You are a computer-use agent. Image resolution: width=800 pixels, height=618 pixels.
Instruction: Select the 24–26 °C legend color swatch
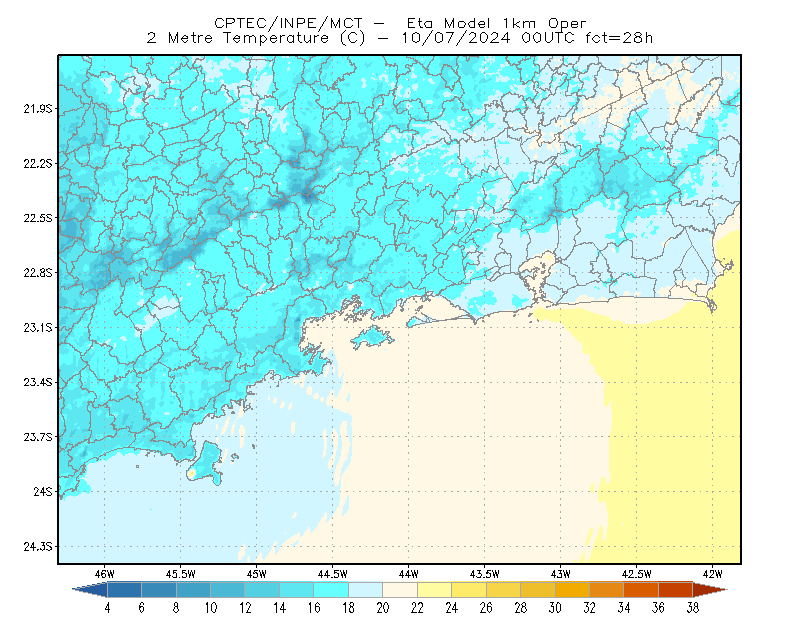[469, 589]
